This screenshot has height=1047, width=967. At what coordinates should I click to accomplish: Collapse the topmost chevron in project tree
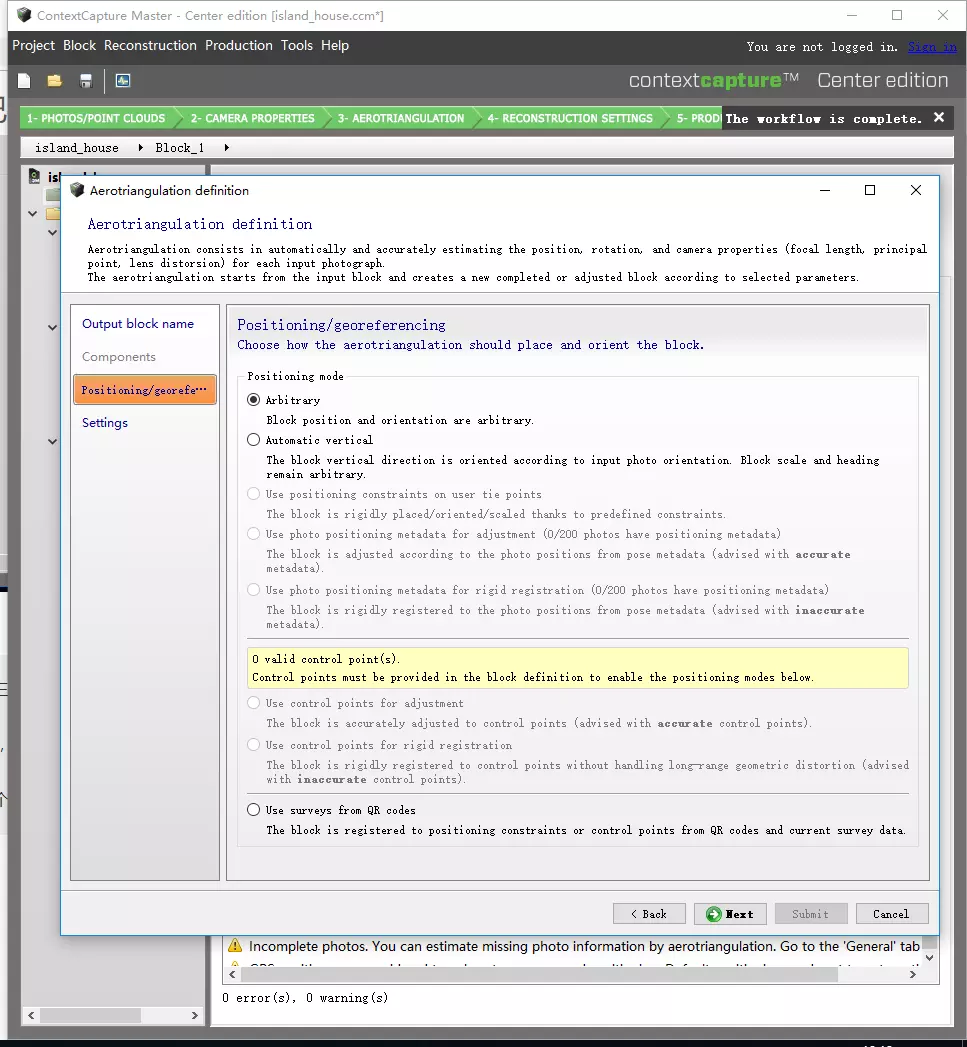pyautogui.click(x=32, y=214)
